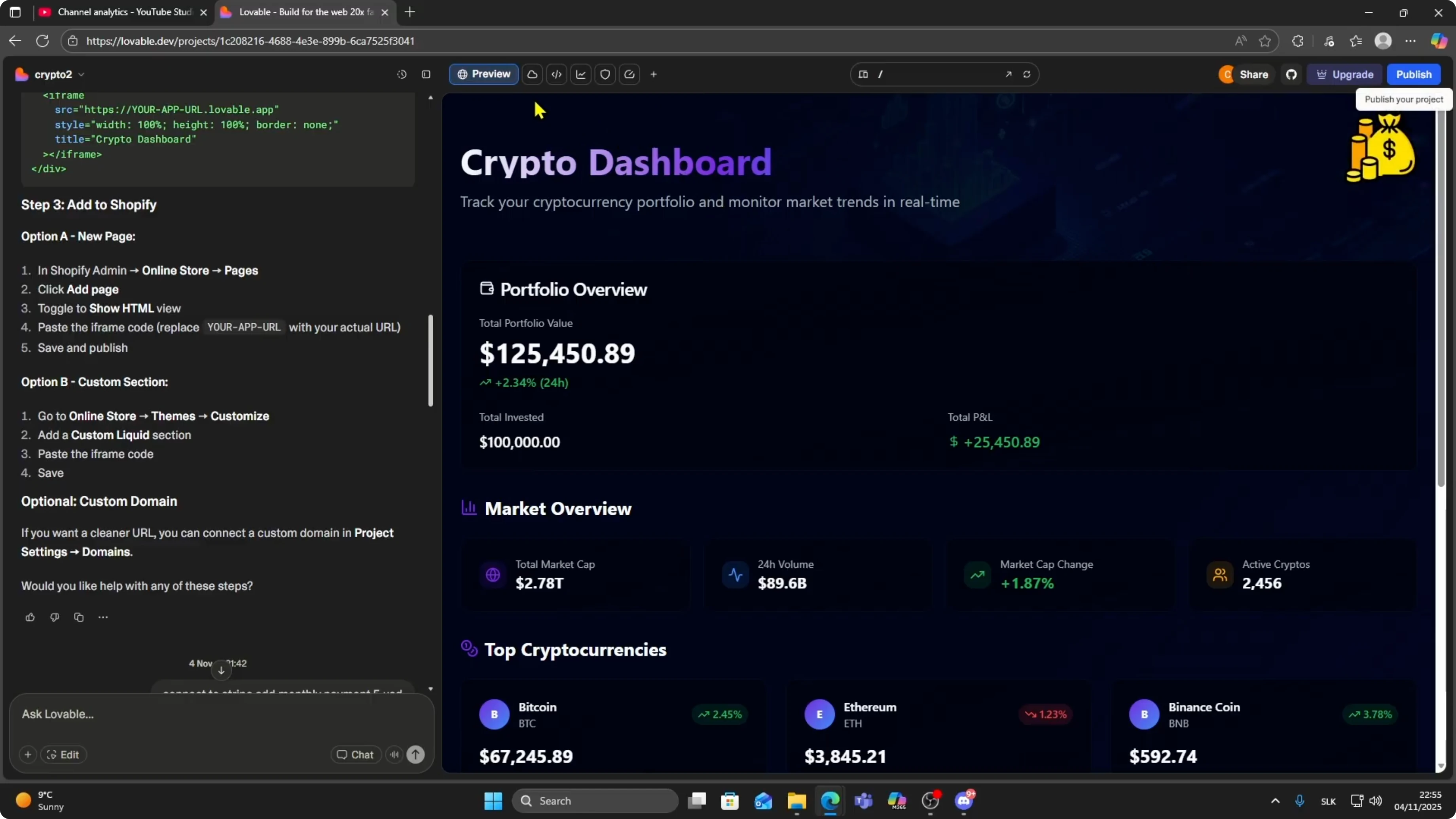Expand the crypto2 project dropdown
The image size is (1456, 819).
[81, 75]
